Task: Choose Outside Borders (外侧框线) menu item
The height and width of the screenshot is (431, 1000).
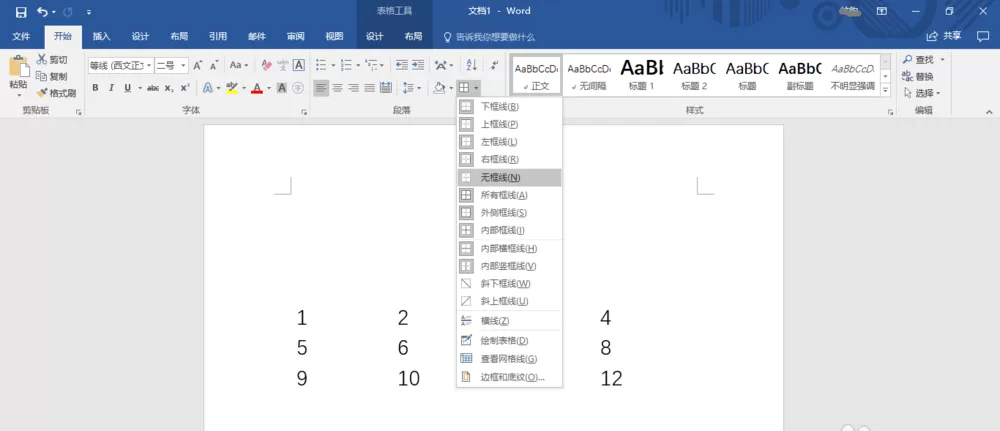Action: [509, 212]
